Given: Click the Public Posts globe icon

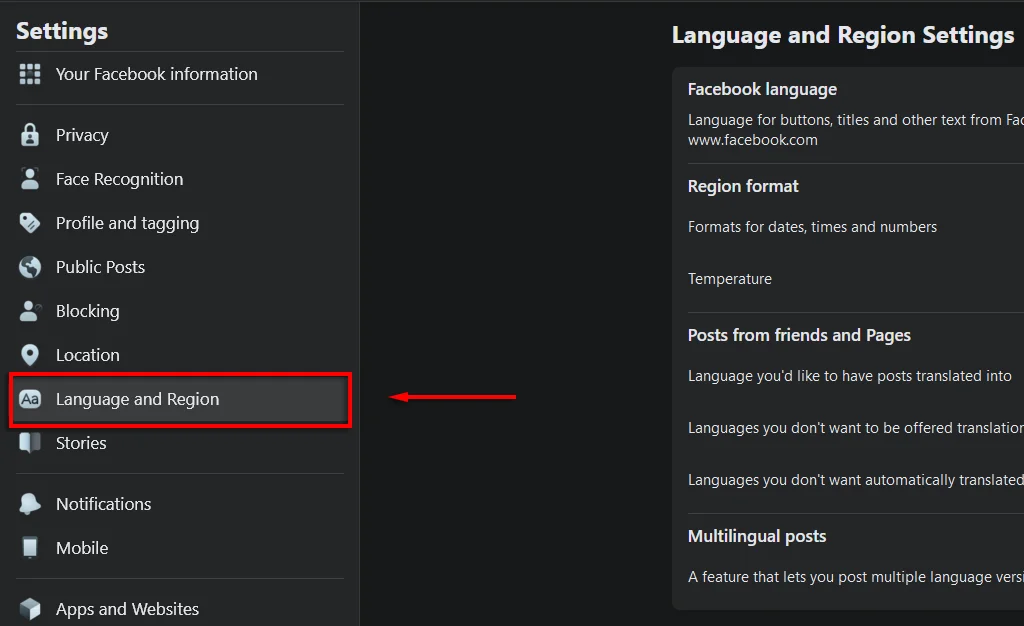Looking at the screenshot, I should click(30, 267).
